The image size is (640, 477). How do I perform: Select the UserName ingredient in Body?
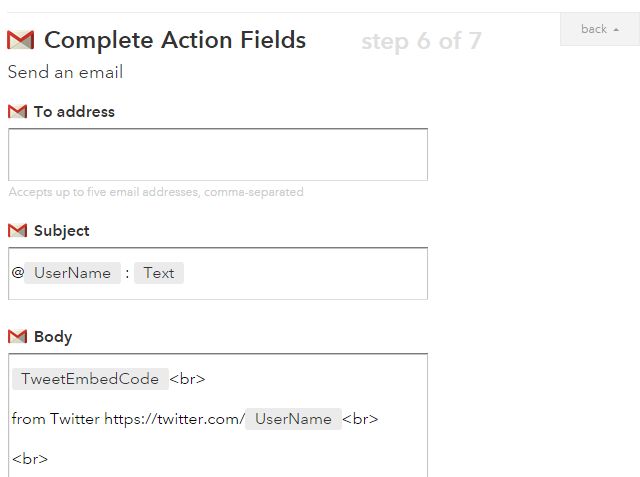coord(293,419)
